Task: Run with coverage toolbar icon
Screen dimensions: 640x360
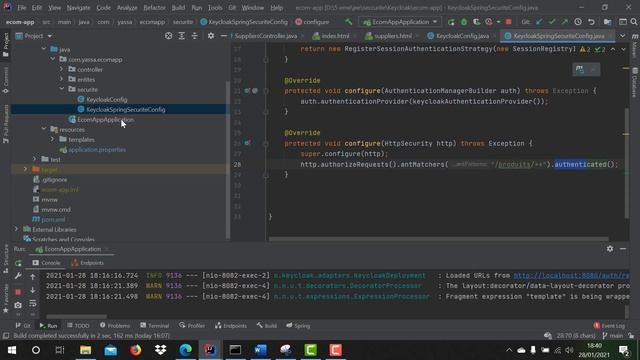Action: 476,22
